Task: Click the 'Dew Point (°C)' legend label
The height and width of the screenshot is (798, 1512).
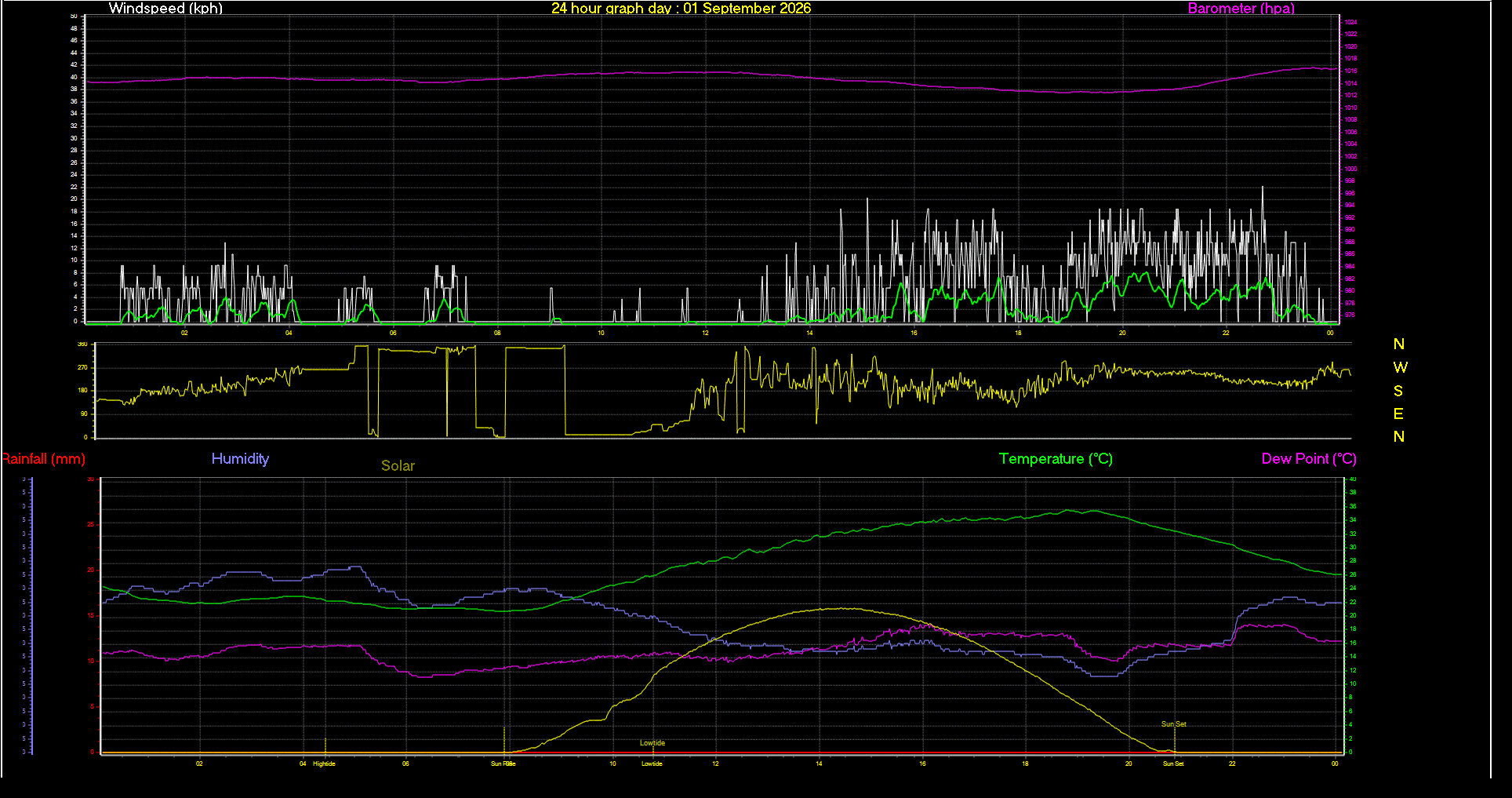Action: pos(1309,459)
